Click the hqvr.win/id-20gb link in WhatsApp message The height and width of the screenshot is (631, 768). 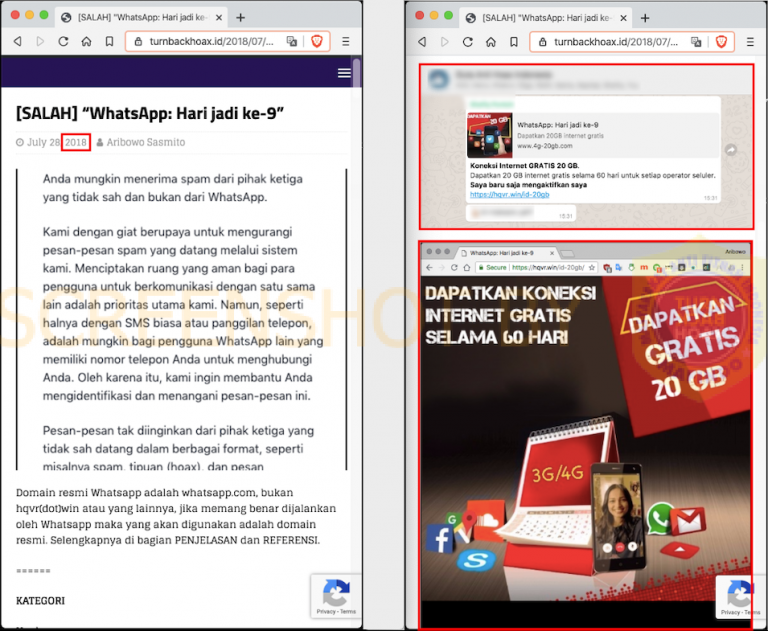(509, 194)
